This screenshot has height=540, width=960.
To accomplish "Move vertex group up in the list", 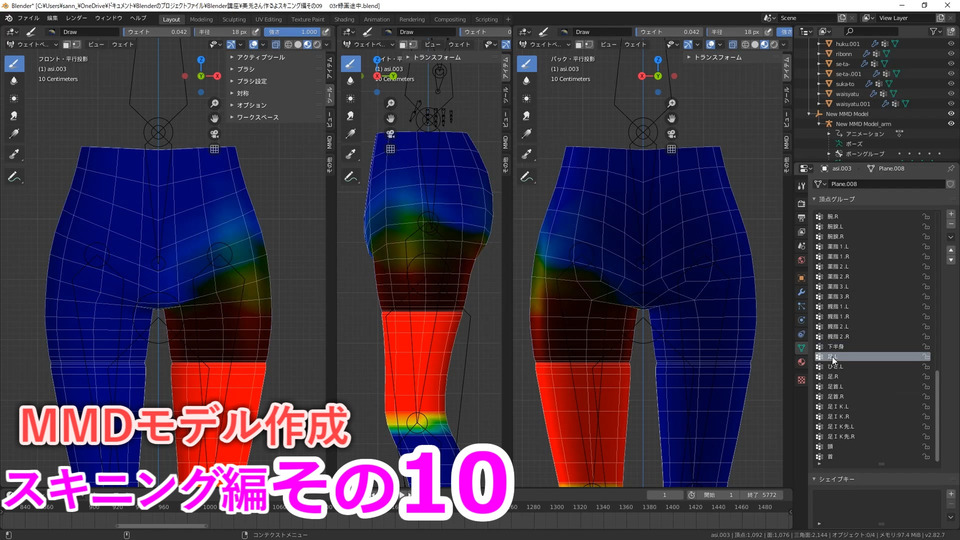I will point(951,250).
